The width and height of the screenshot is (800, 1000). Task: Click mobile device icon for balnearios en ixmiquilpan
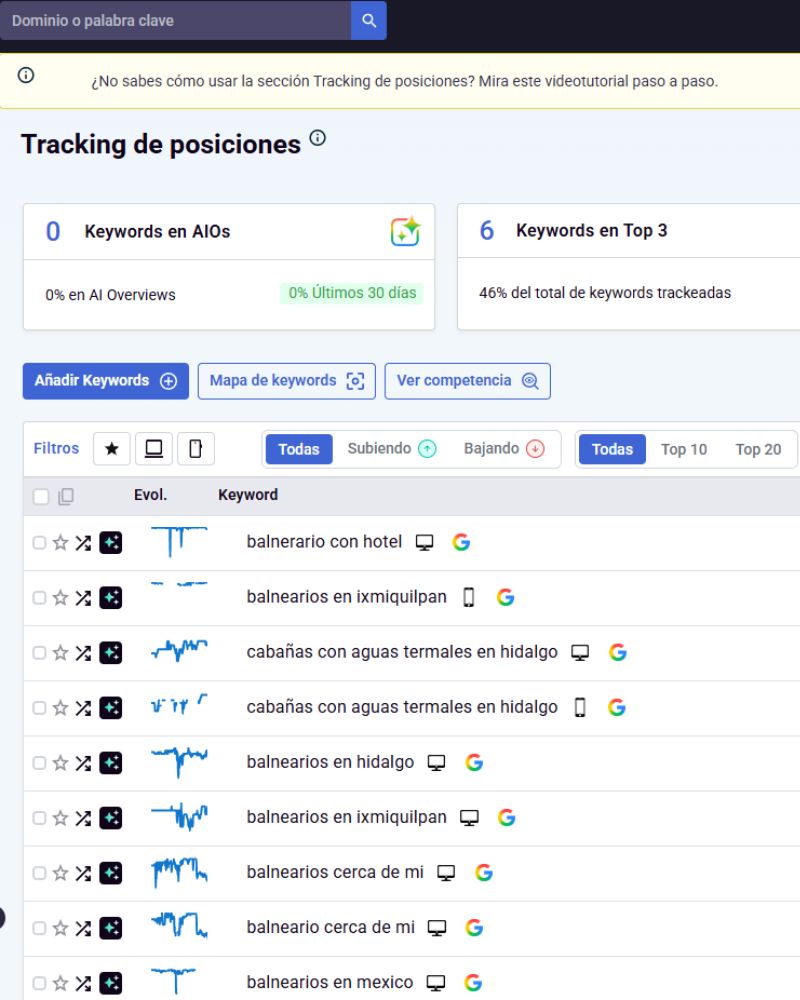click(x=469, y=597)
